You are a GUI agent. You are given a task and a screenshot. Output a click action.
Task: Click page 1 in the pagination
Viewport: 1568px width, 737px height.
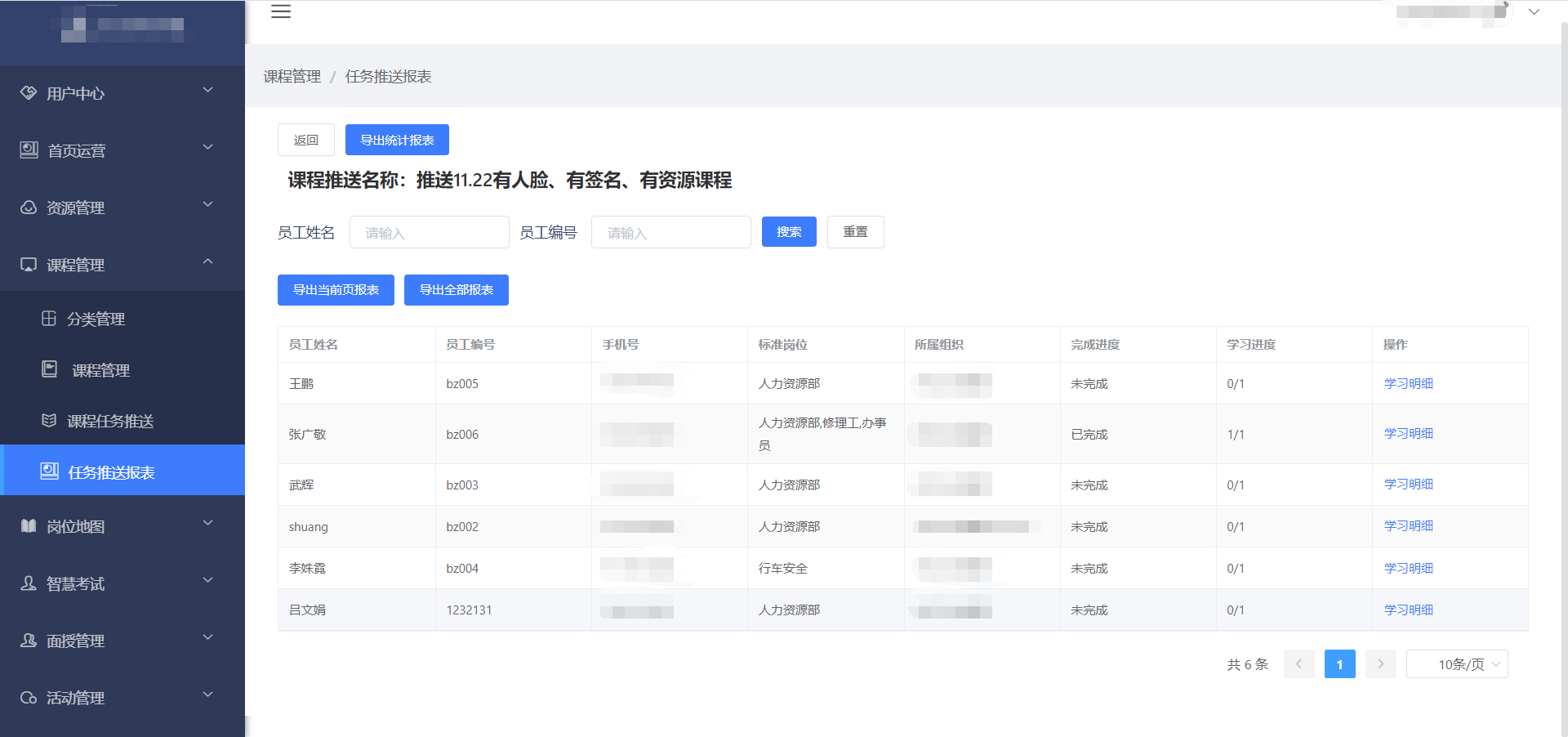point(1339,664)
